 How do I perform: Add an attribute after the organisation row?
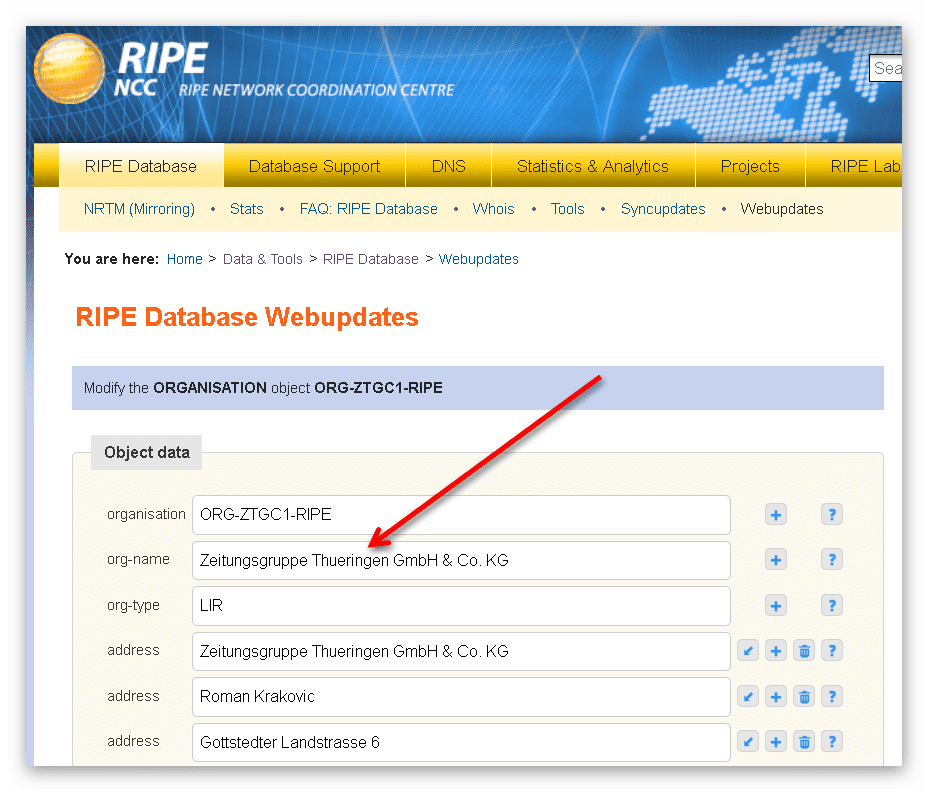775,514
